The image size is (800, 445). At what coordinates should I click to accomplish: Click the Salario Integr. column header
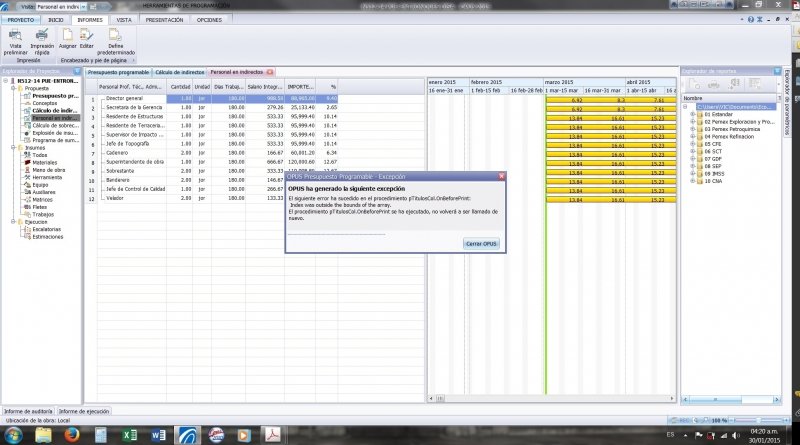(266, 87)
